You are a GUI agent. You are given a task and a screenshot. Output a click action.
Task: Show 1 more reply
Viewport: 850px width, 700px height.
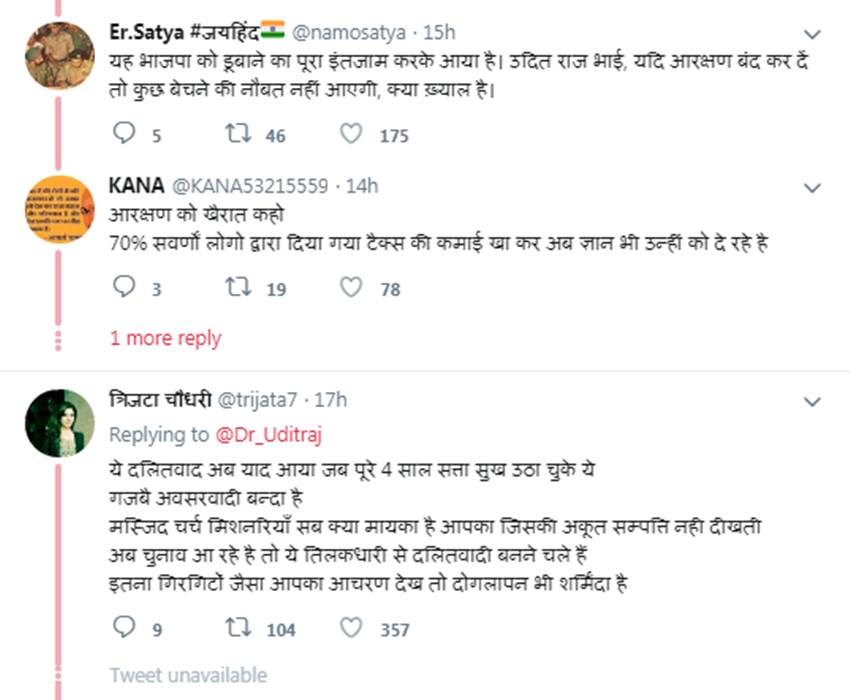(165, 339)
